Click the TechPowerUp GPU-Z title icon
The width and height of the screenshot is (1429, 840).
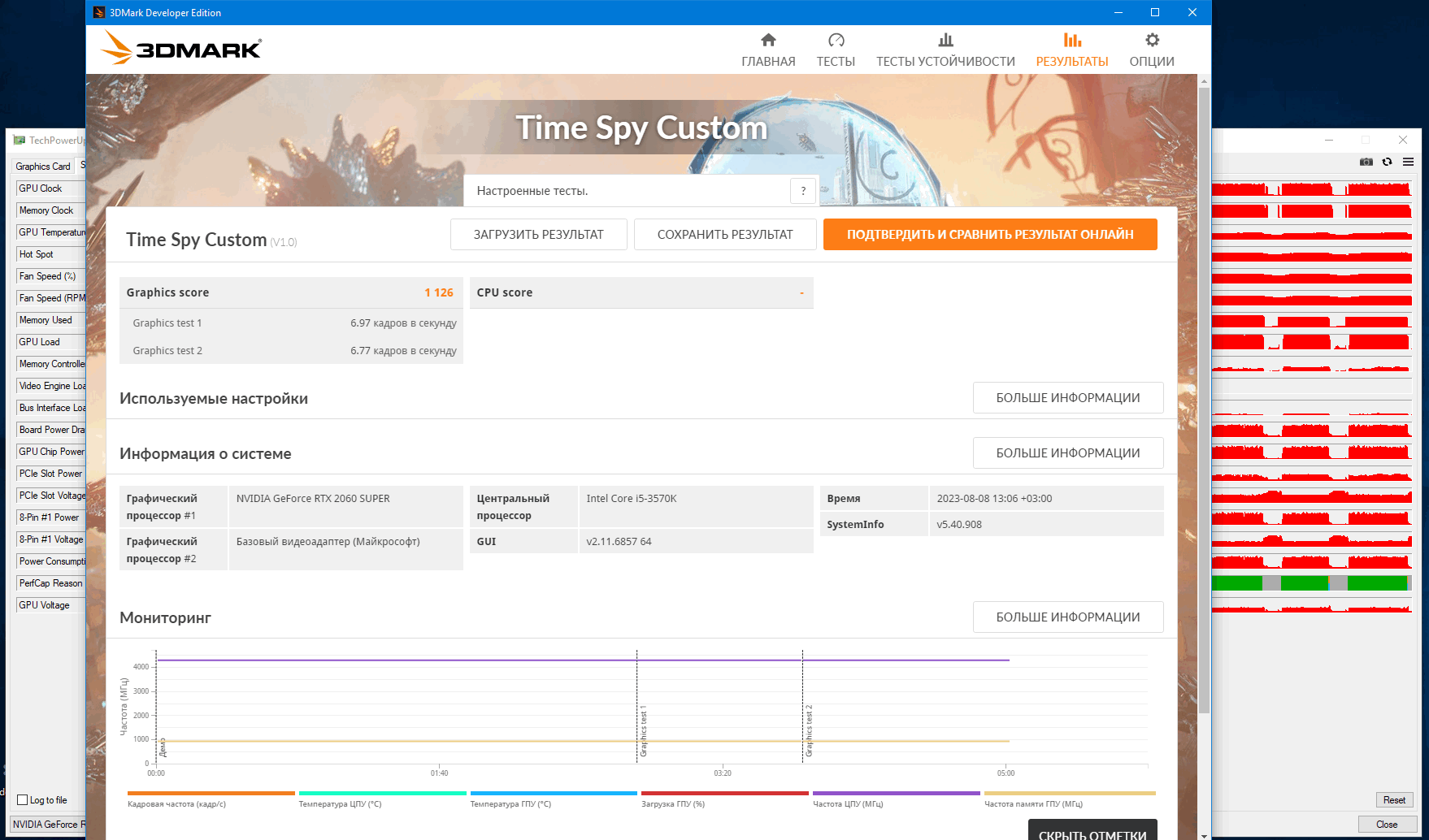pyautogui.click(x=19, y=140)
